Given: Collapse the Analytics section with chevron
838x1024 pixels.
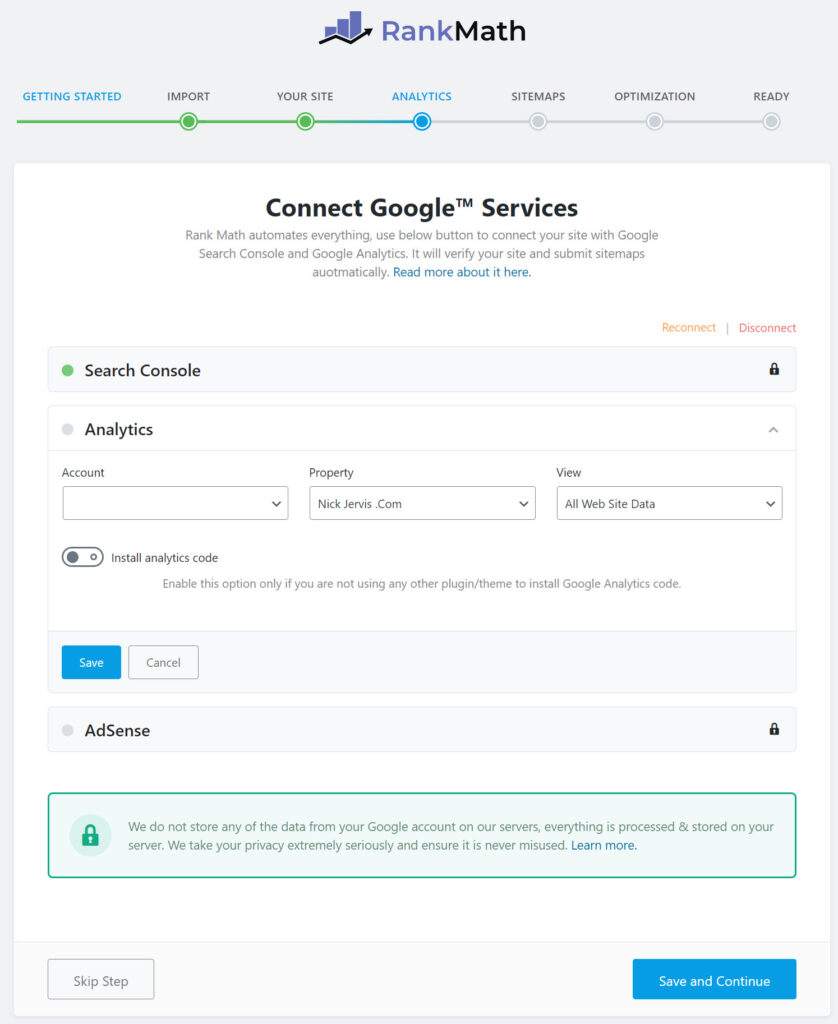Looking at the screenshot, I should [773, 429].
